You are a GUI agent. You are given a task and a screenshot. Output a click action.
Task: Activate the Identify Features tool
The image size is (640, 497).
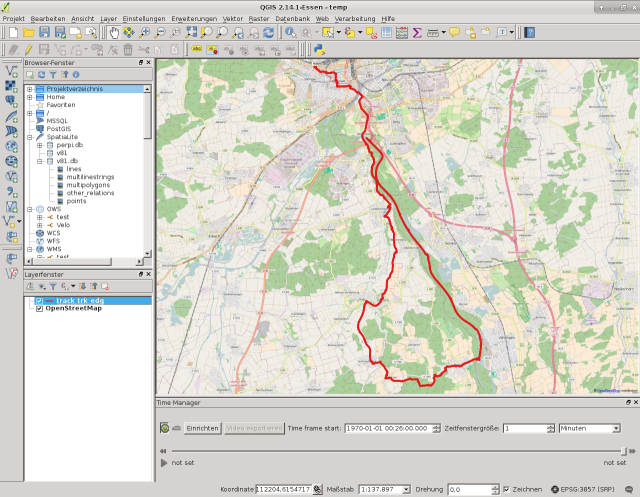point(290,32)
